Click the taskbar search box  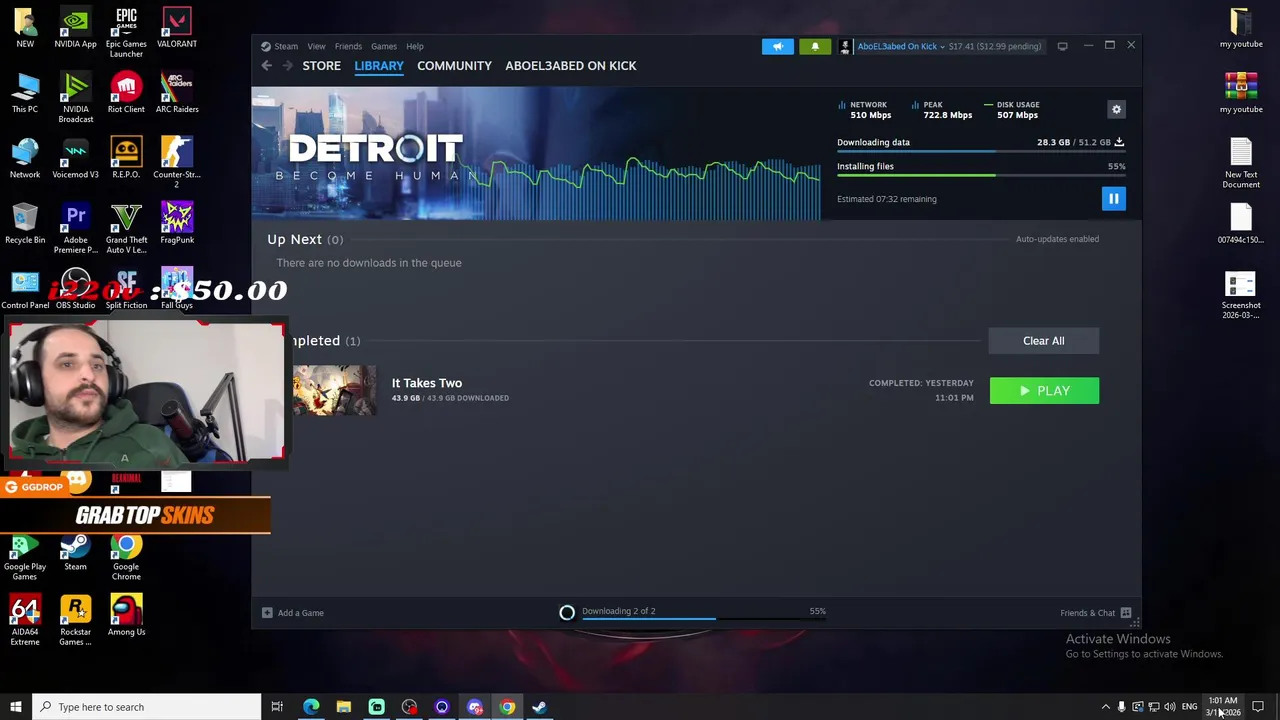146,707
